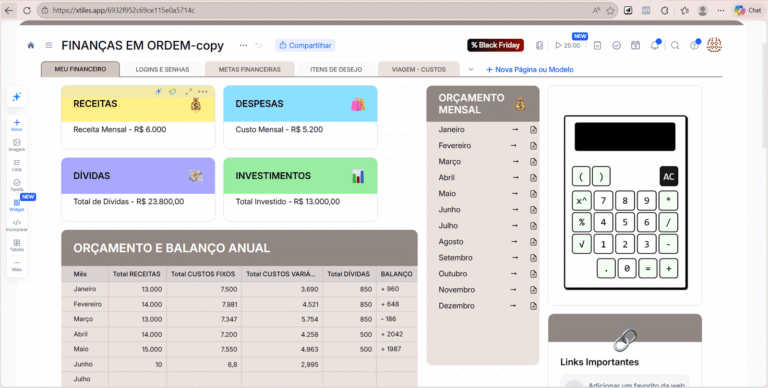Screen dimensions: 768x388
Task: Open the Black Friday promotion
Action: coord(495,45)
